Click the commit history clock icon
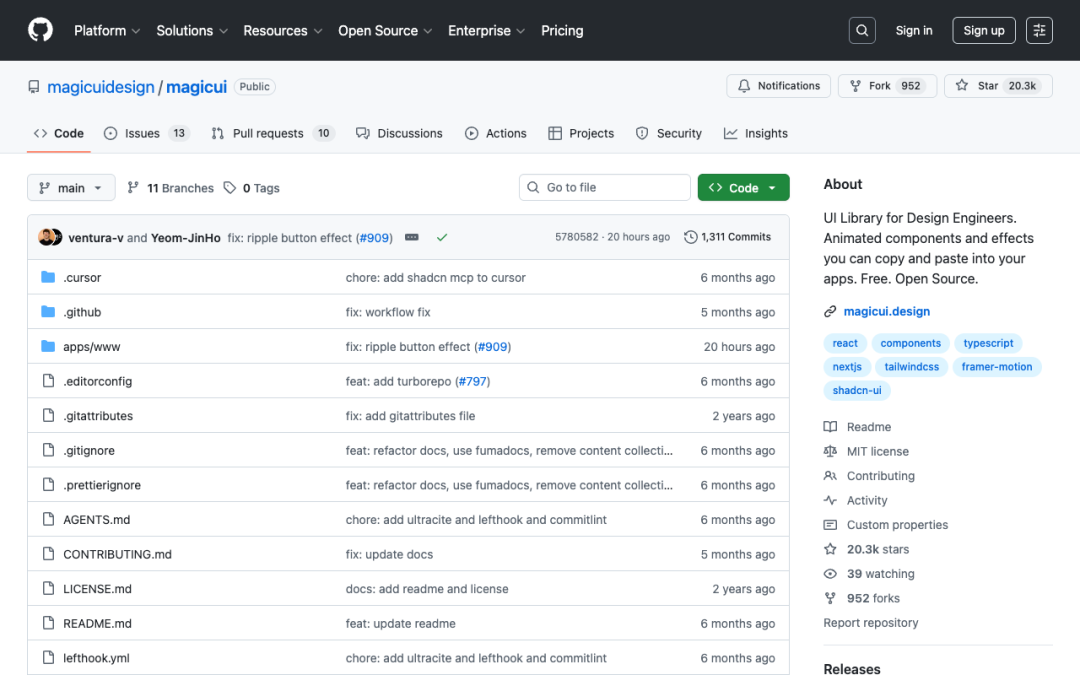 click(x=690, y=237)
